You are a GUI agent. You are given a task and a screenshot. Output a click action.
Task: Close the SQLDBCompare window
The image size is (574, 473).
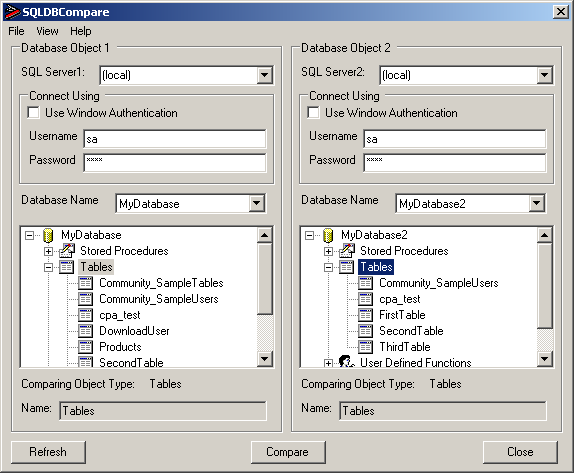coord(561,12)
